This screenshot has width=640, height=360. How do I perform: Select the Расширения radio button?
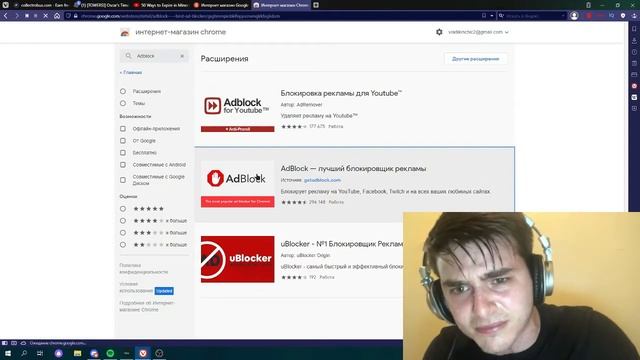coord(123,91)
